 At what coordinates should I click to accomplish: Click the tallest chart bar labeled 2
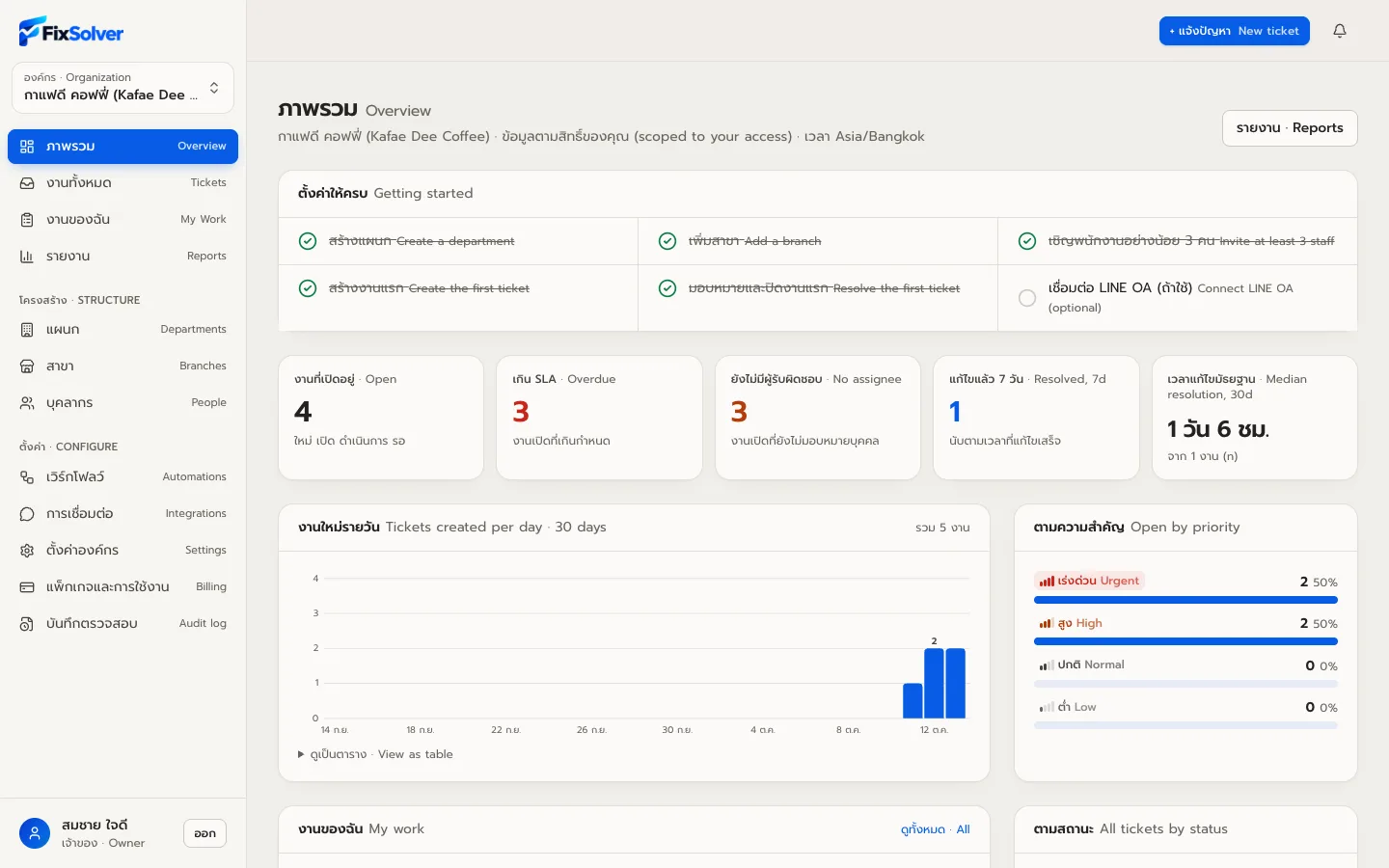coord(934,683)
